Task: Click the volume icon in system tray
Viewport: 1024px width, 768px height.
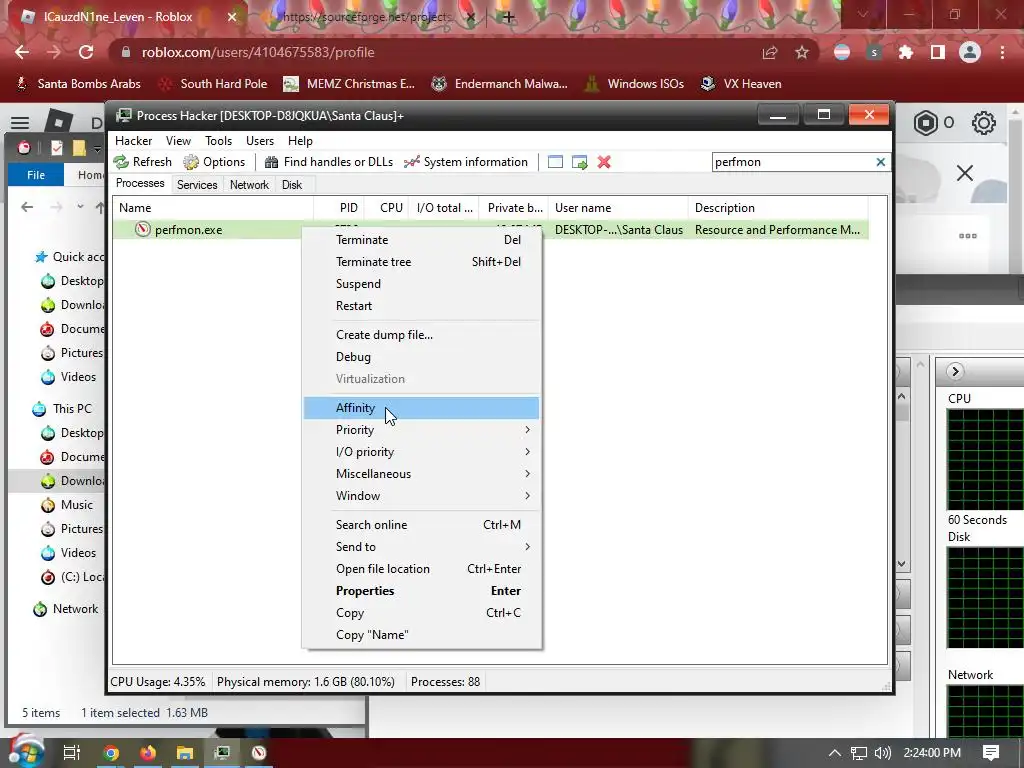Action: [882, 753]
